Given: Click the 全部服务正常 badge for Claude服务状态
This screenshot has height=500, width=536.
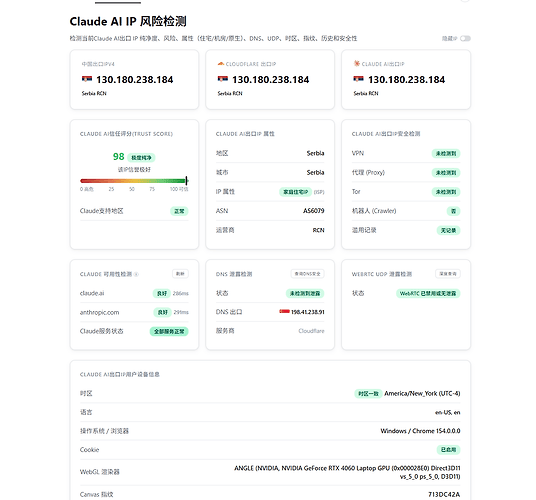Looking at the screenshot, I should click(169, 332).
